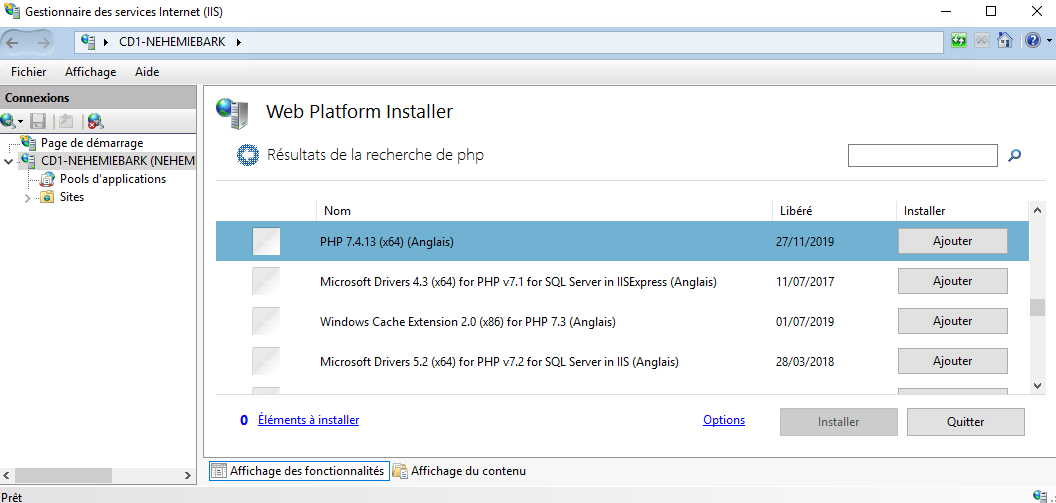Open the Fichier menu
The width and height of the screenshot is (1056, 503).
[x=29, y=72]
